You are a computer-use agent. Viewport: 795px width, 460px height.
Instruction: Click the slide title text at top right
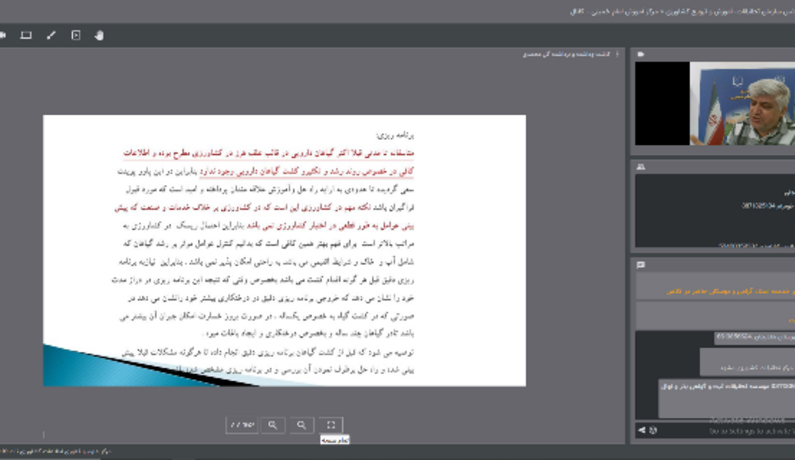(x=395, y=135)
